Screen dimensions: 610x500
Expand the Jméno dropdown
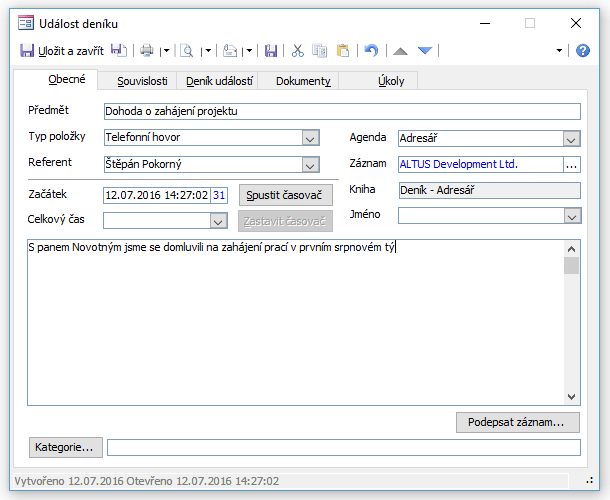pos(572,216)
